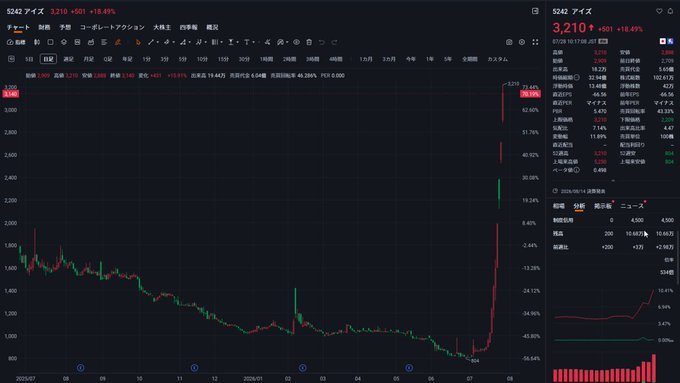Open the 掲示板 tab in side panel
The width and height of the screenshot is (680, 383).
(602, 206)
